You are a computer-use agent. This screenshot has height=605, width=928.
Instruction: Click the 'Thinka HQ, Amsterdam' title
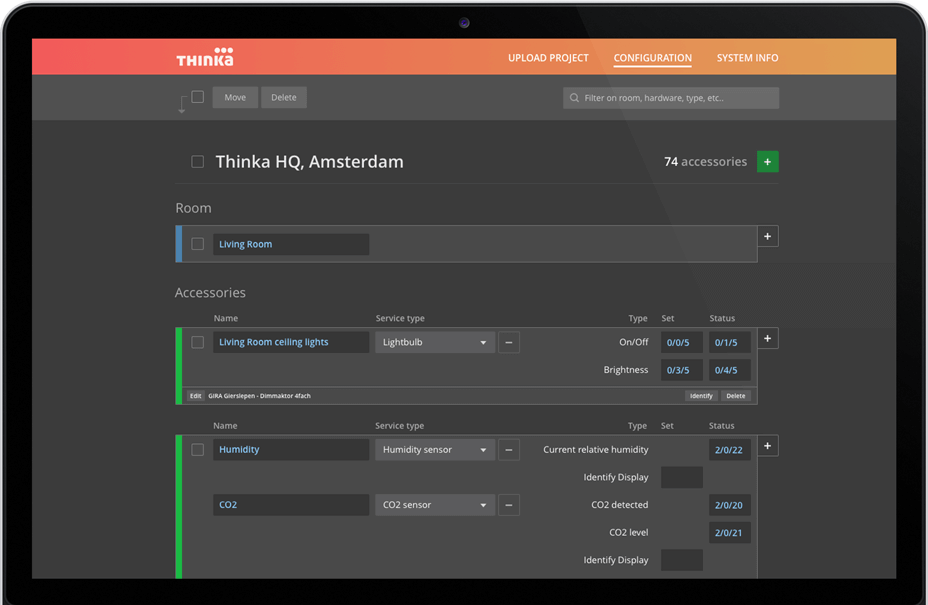click(310, 162)
